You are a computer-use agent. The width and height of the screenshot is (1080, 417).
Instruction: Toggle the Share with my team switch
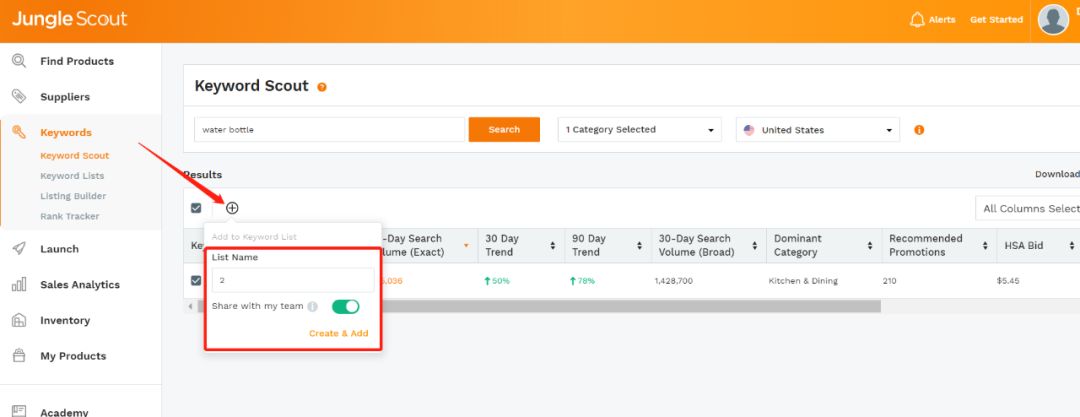click(345, 307)
